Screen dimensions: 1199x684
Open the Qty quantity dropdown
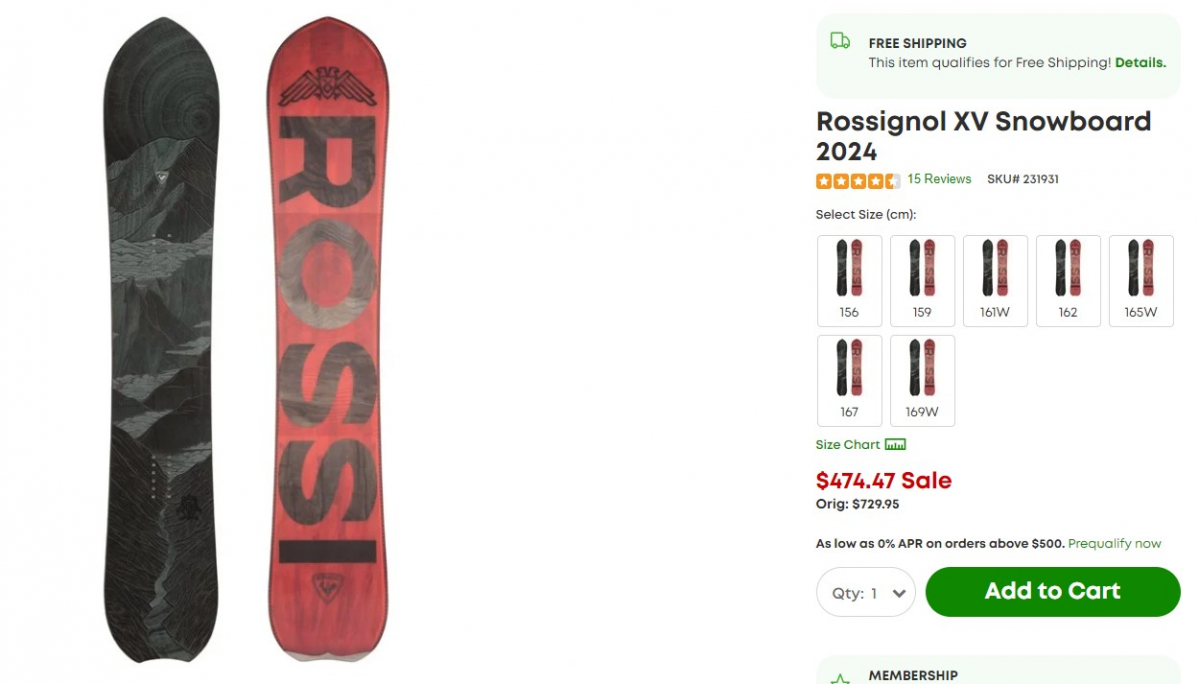click(866, 592)
